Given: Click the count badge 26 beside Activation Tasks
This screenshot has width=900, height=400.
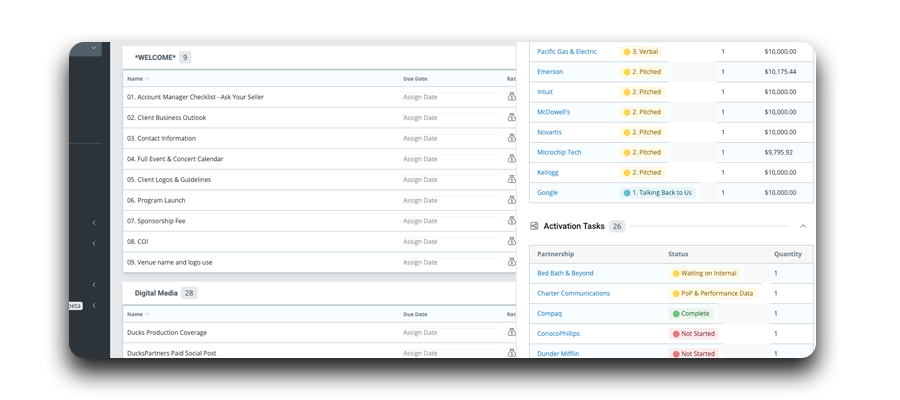Looking at the screenshot, I should (616, 226).
